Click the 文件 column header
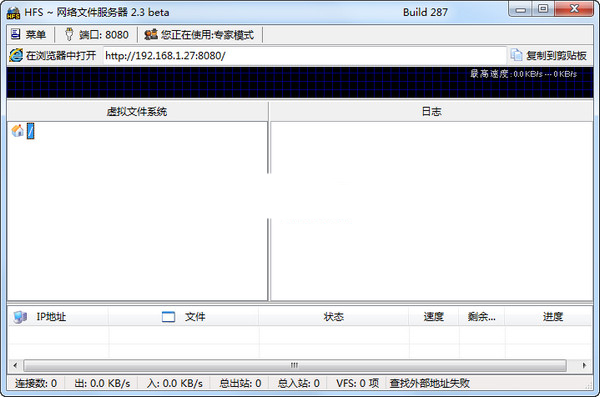 pyautogui.click(x=183, y=317)
